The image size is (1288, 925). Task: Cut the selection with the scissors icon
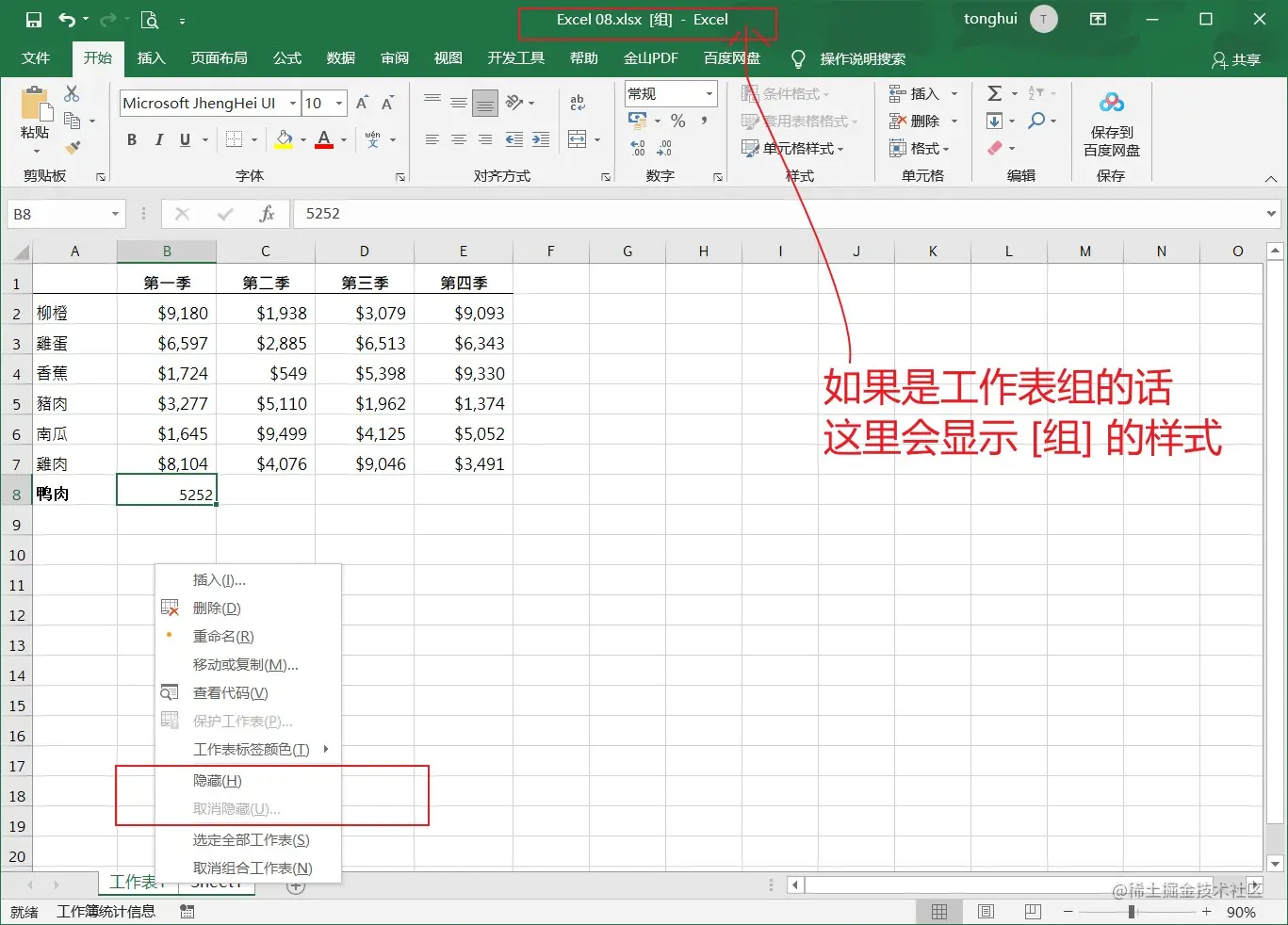pos(72,93)
